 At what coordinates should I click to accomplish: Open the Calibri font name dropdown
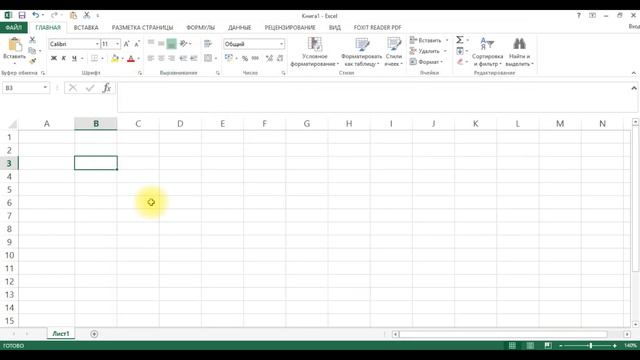click(97, 44)
